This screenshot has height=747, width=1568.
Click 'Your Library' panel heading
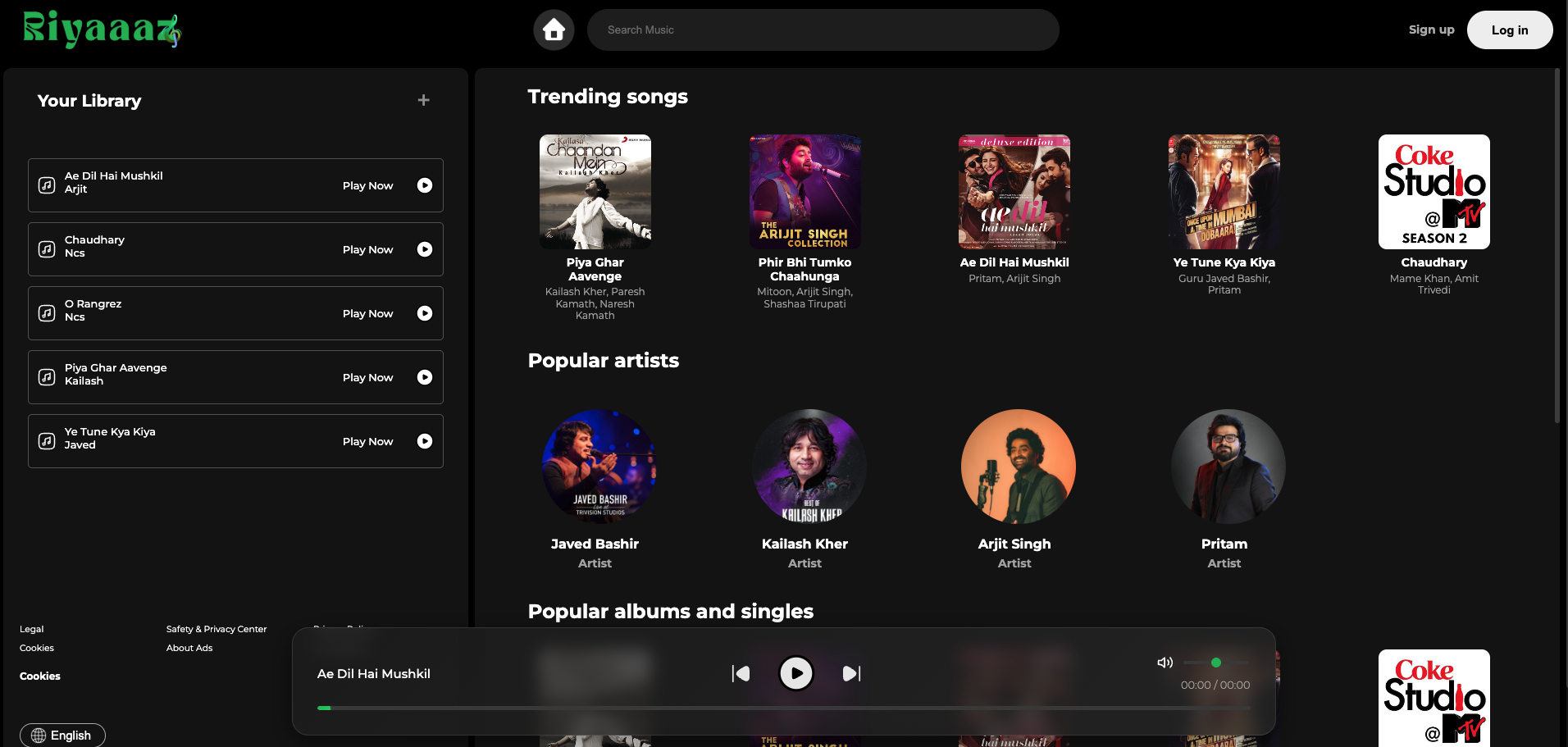point(89,101)
